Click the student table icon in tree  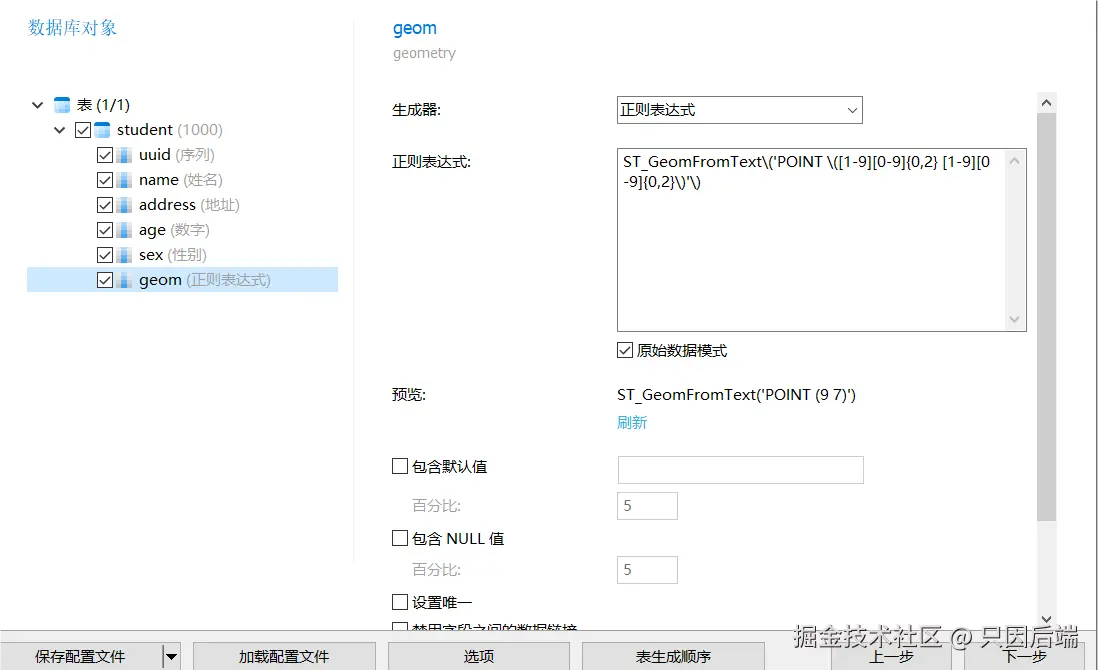tap(101, 129)
